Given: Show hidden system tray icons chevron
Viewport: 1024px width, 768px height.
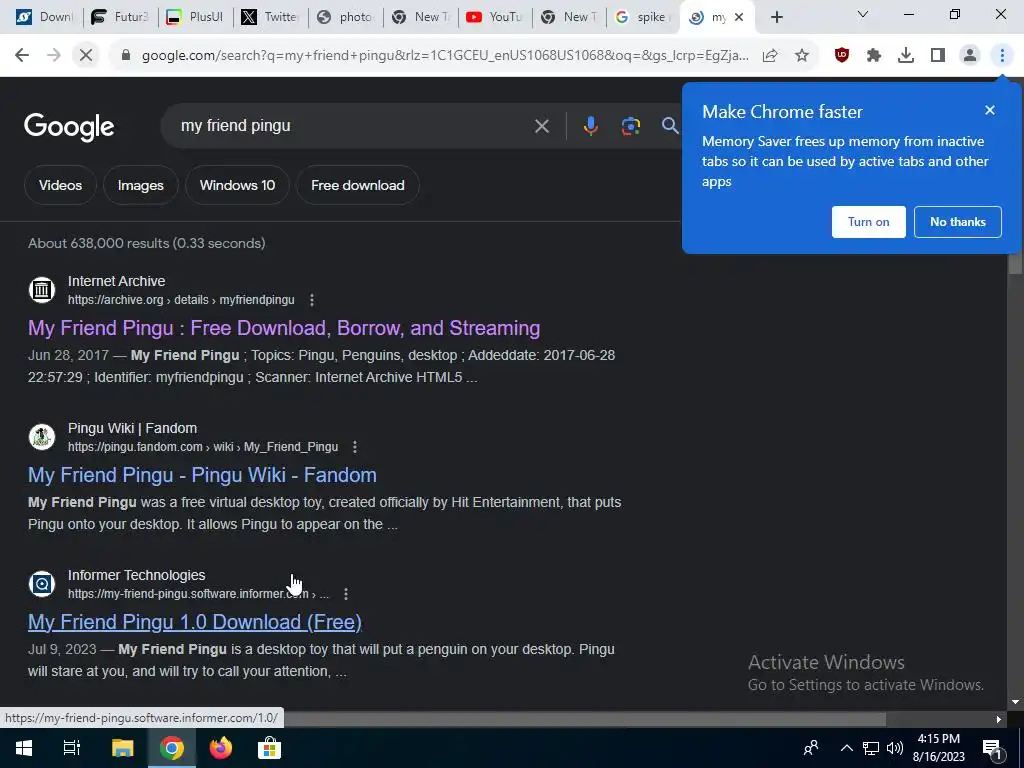Looking at the screenshot, I should (x=846, y=748).
